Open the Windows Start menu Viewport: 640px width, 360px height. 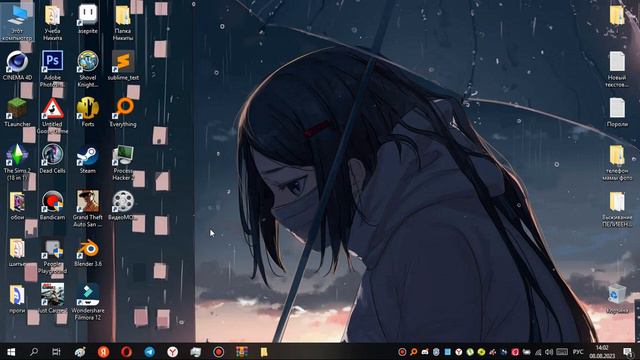[11, 351]
